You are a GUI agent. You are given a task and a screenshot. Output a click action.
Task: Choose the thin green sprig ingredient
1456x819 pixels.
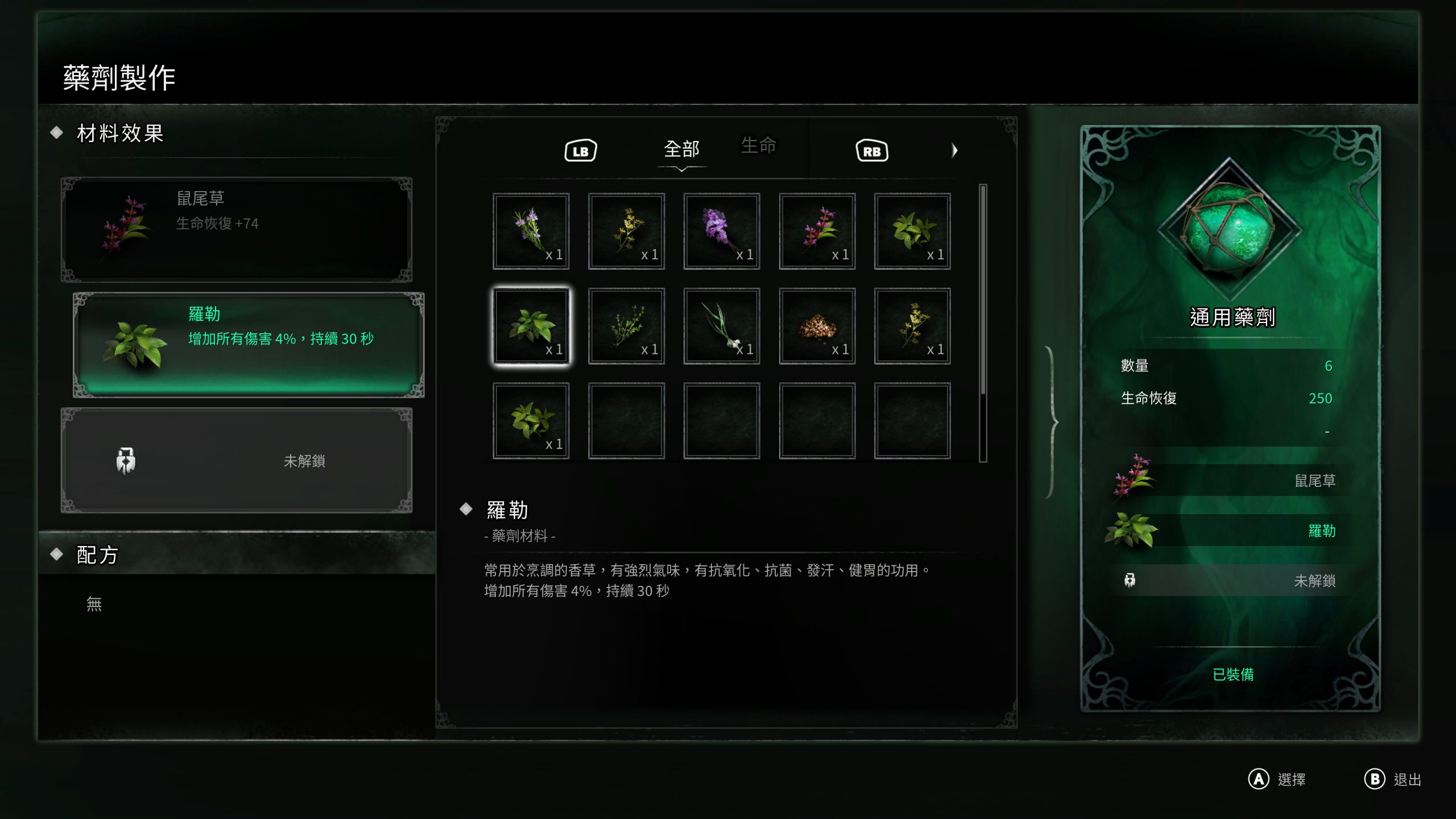pyautogui.click(x=626, y=326)
